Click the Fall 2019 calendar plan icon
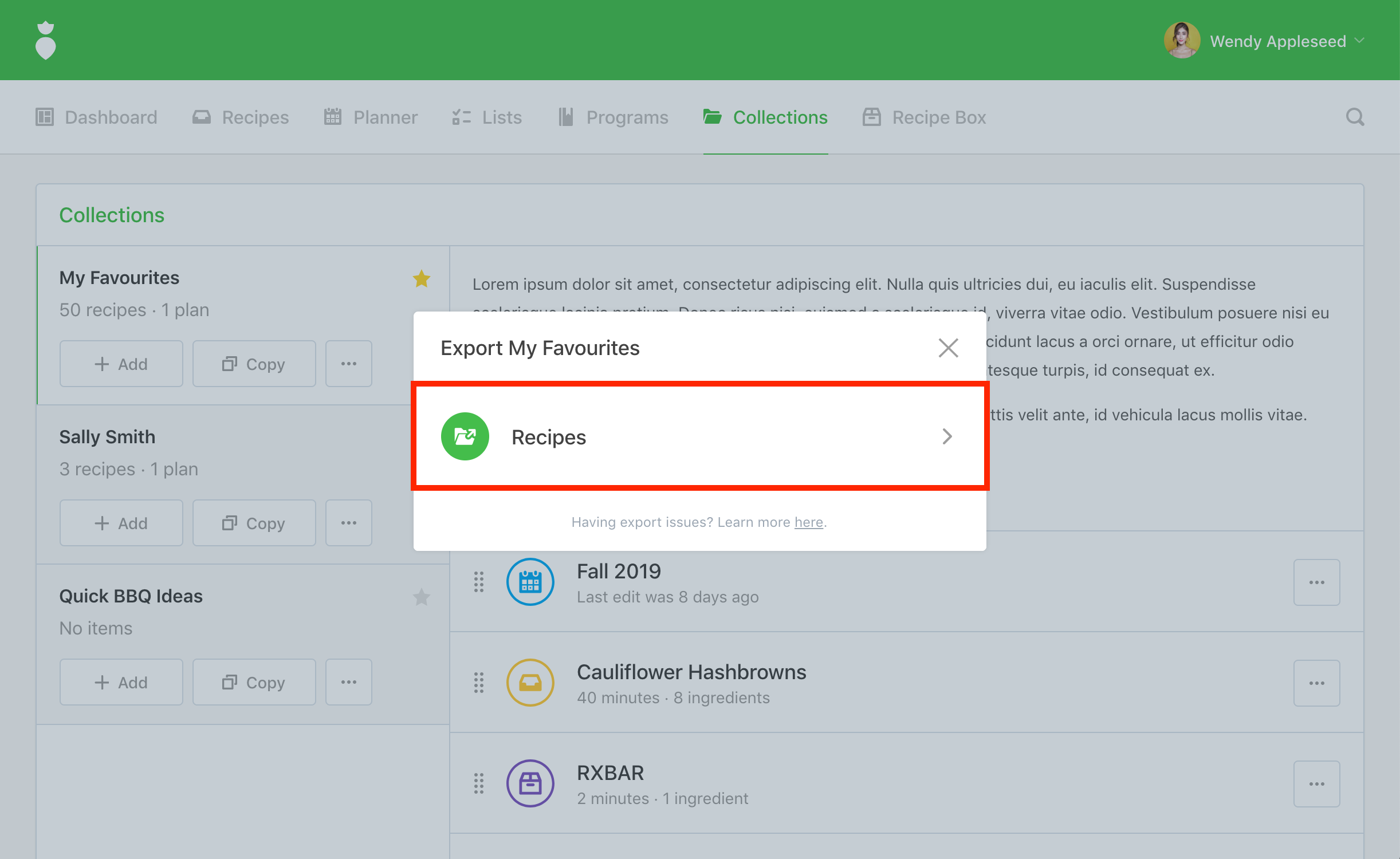 click(530, 582)
